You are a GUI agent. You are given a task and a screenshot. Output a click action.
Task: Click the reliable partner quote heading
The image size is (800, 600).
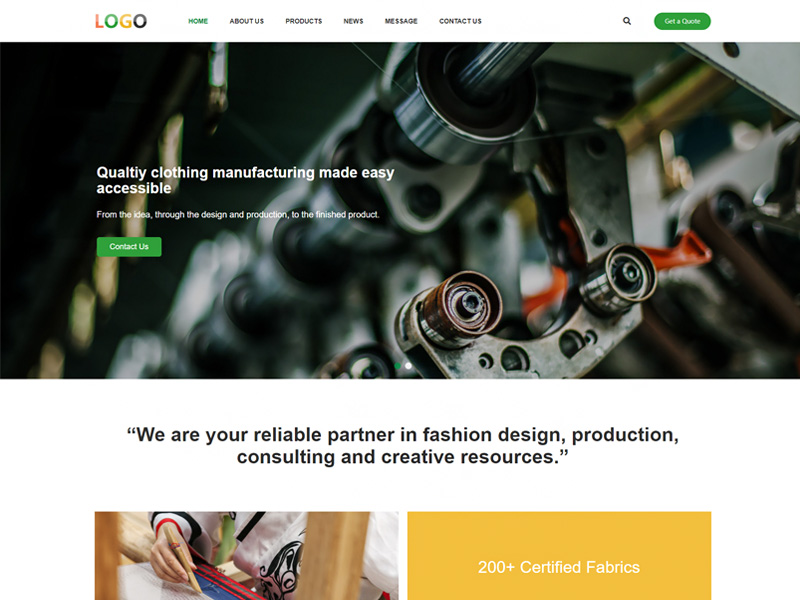point(403,445)
